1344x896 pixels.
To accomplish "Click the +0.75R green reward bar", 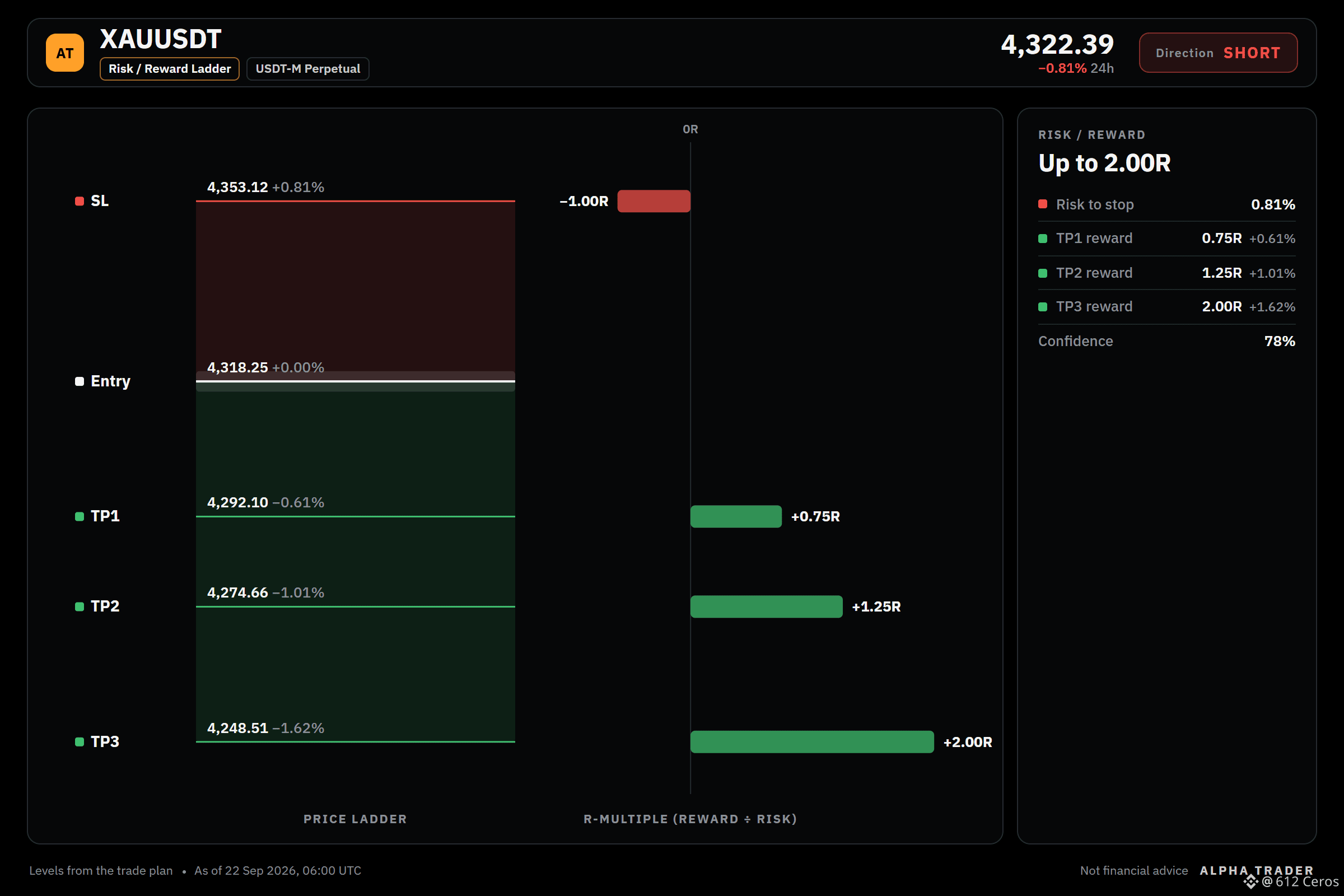I will click(x=736, y=516).
